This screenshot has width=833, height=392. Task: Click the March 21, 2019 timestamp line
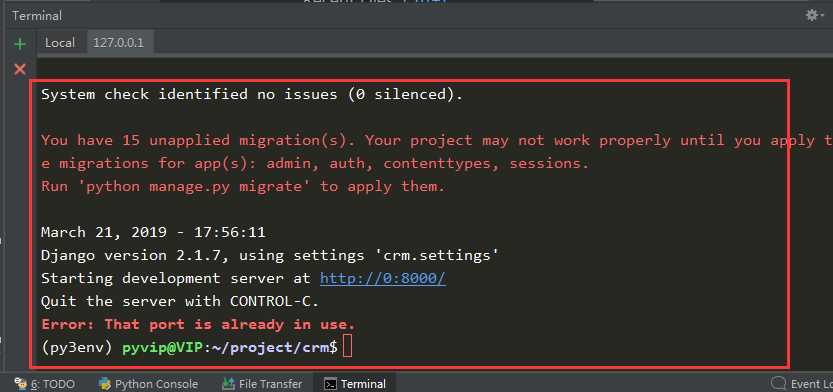153,232
